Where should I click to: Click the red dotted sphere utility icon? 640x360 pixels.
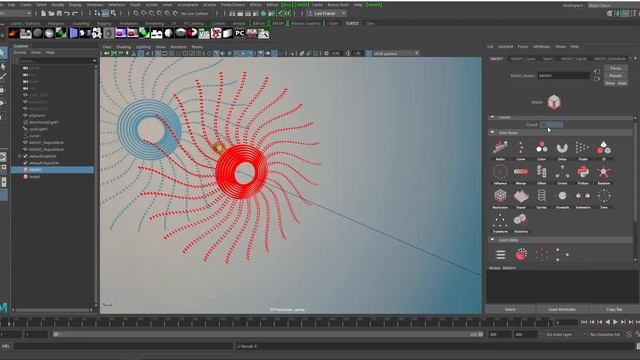[521, 255]
